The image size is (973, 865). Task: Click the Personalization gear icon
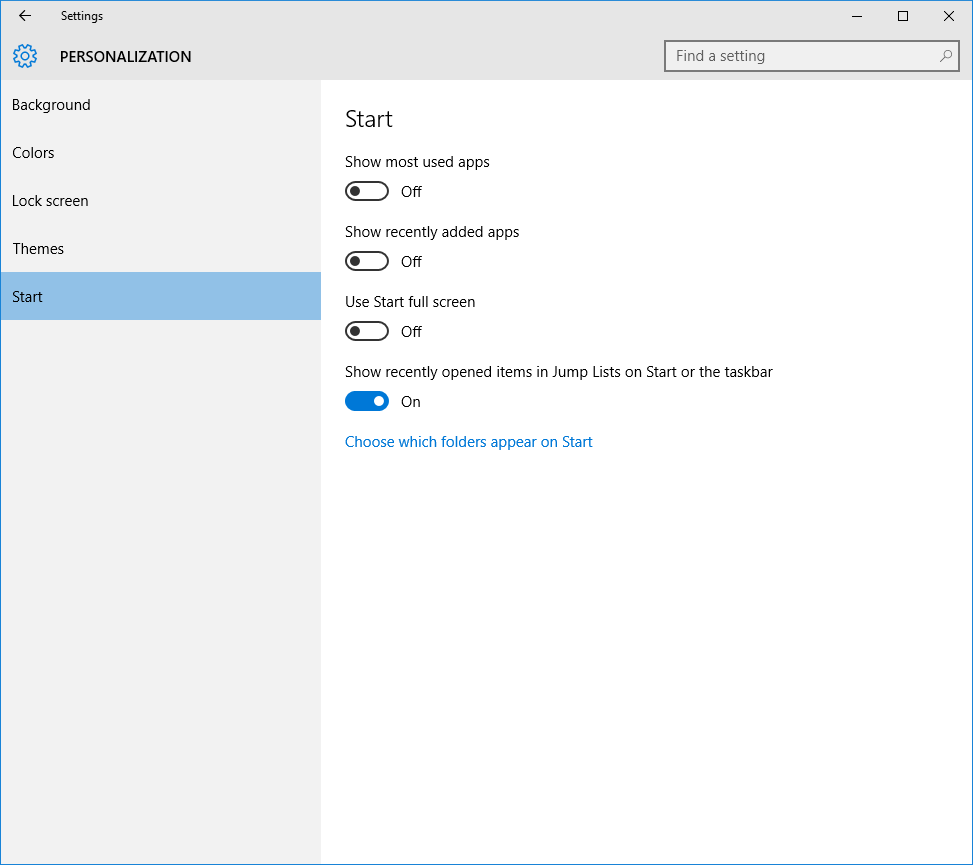25,56
